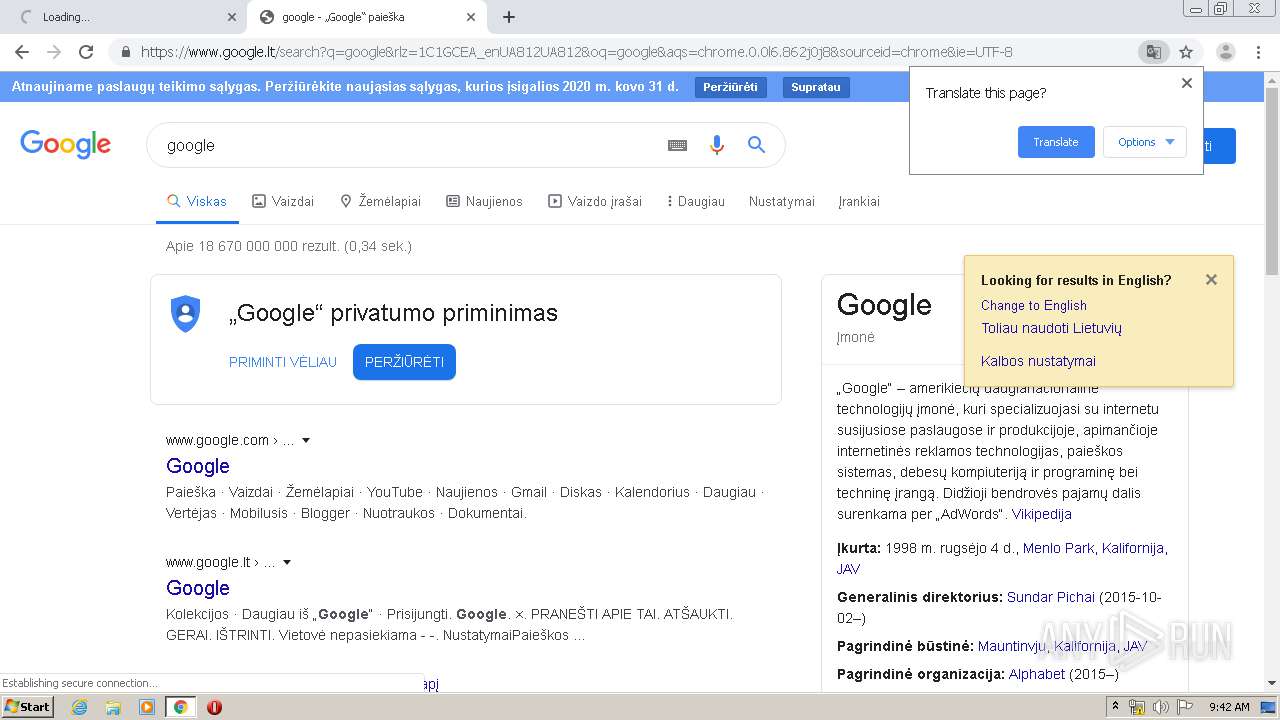Image resolution: width=1280 pixels, height=720 pixels.
Task: Open Įrankiai tools menu
Action: (859, 201)
